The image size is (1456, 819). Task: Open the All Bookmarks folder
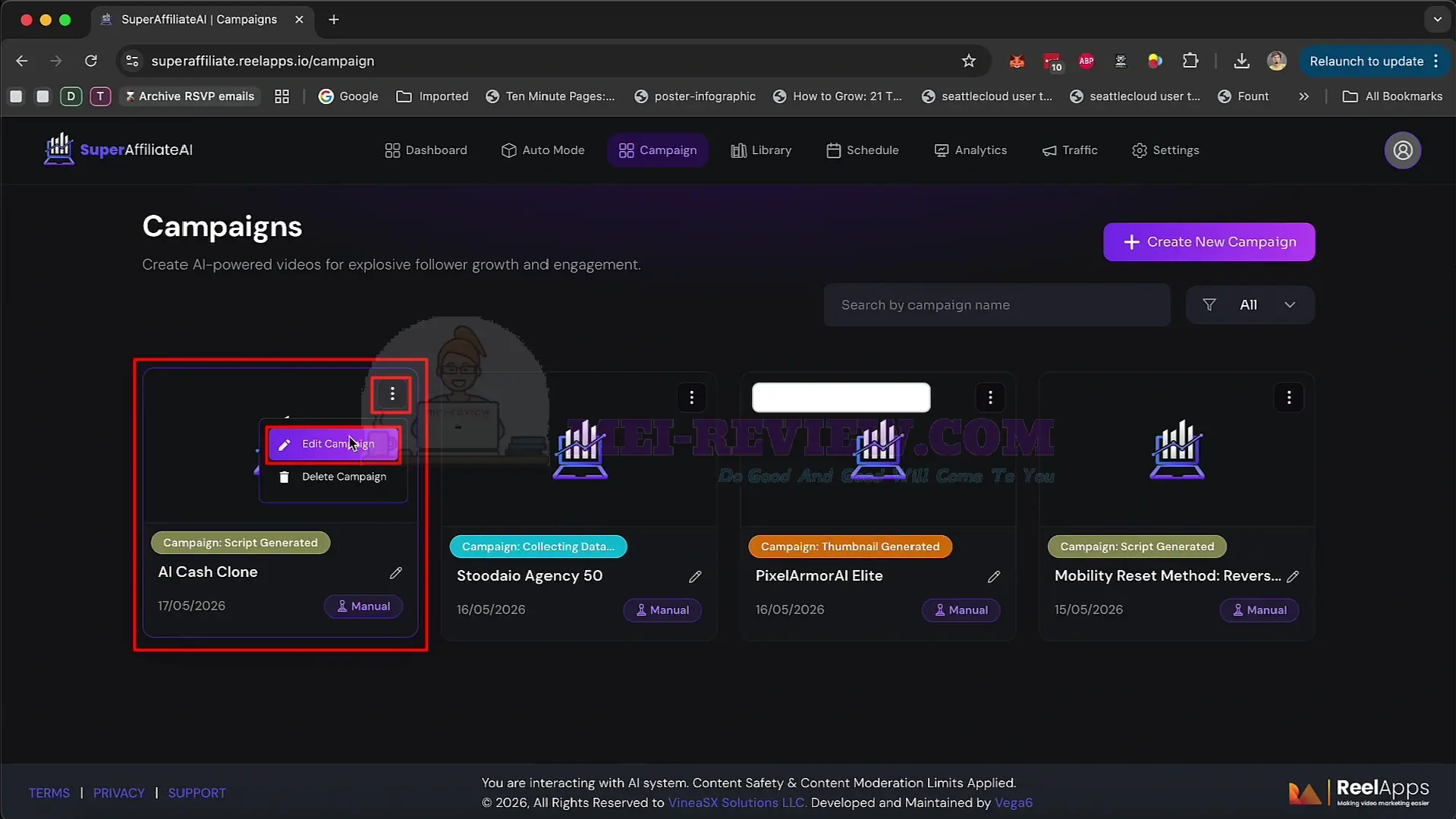(x=1392, y=96)
